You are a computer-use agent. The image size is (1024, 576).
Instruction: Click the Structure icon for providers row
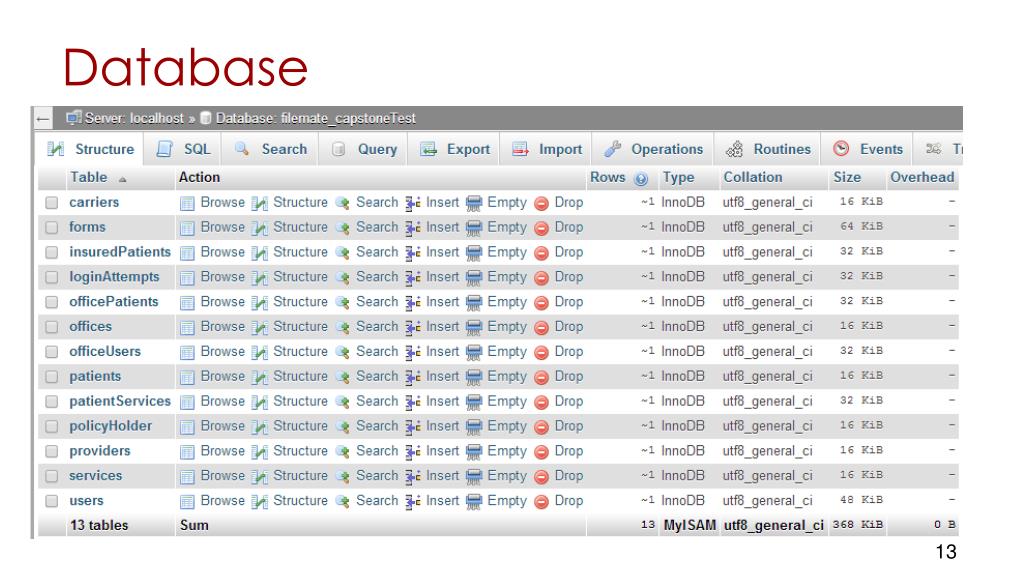coord(259,451)
